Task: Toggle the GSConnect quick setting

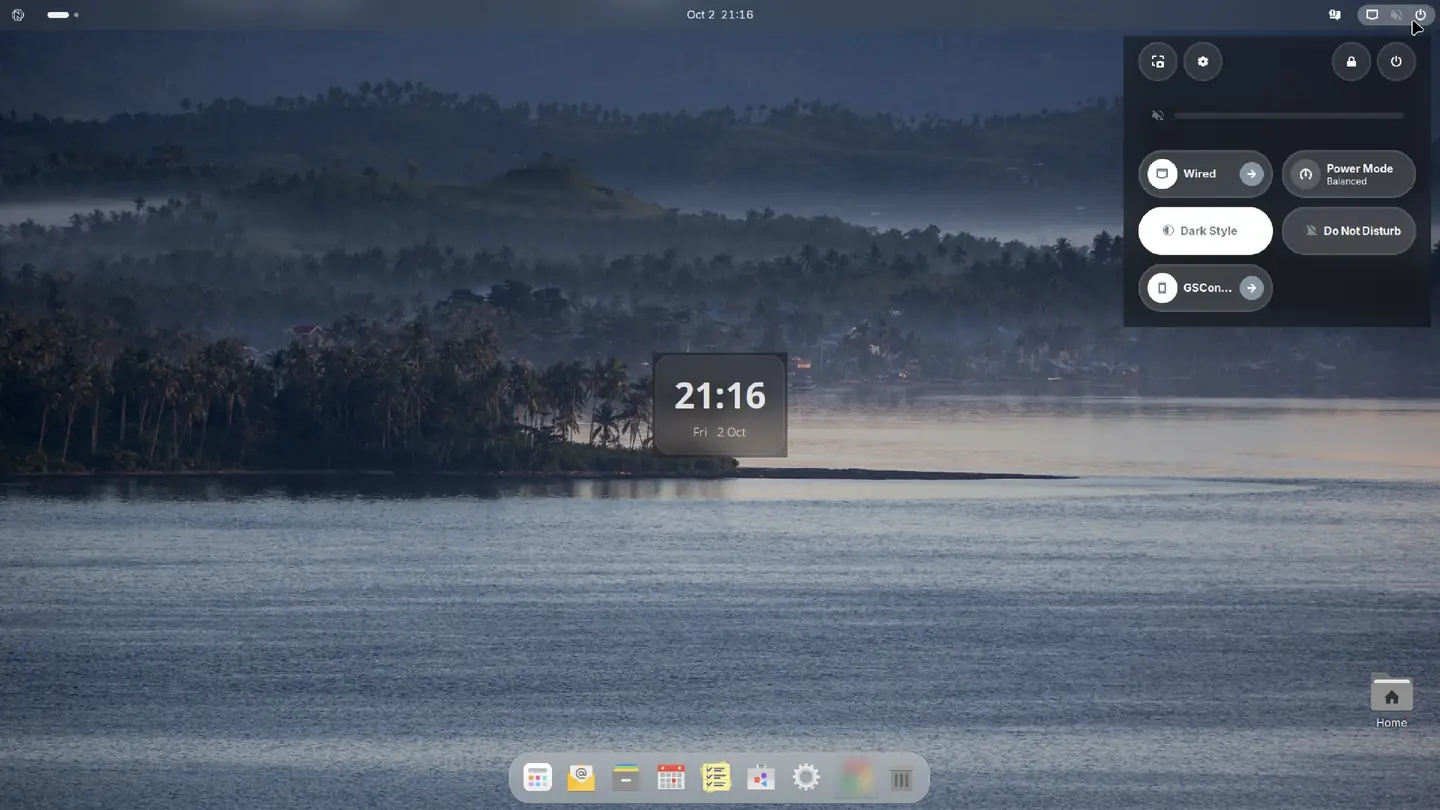Action: [x=1189, y=288]
